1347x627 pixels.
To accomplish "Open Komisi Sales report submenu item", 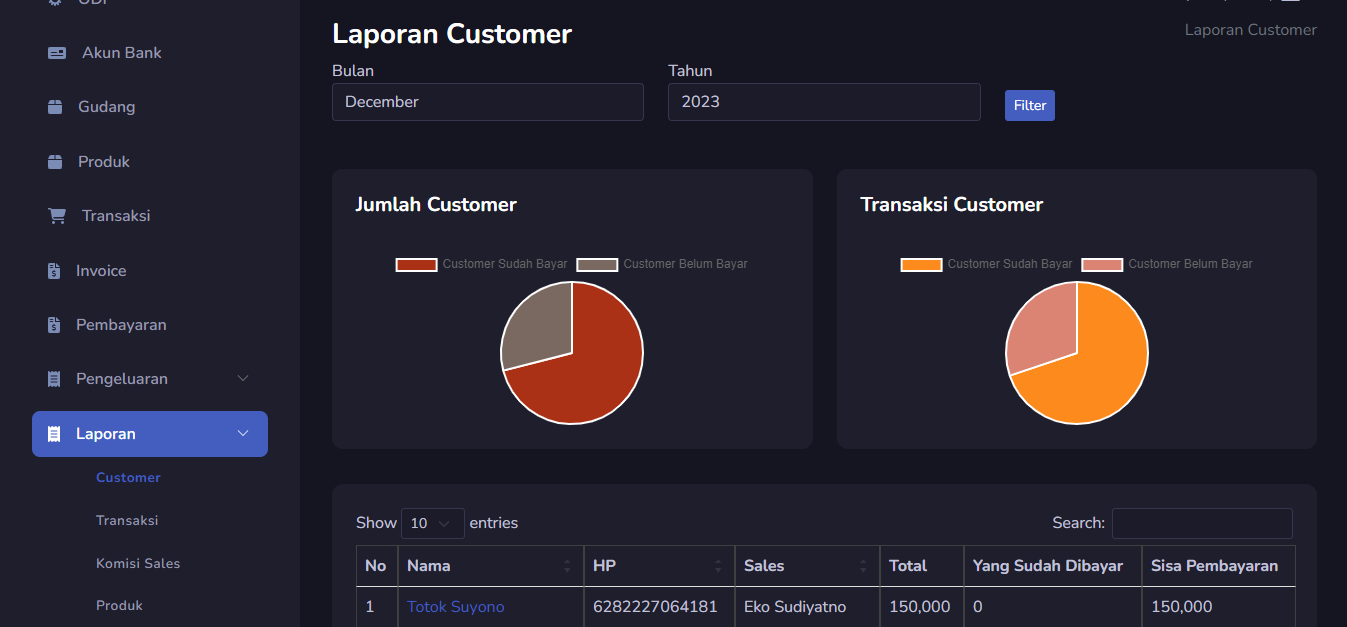I will click(138, 563).
